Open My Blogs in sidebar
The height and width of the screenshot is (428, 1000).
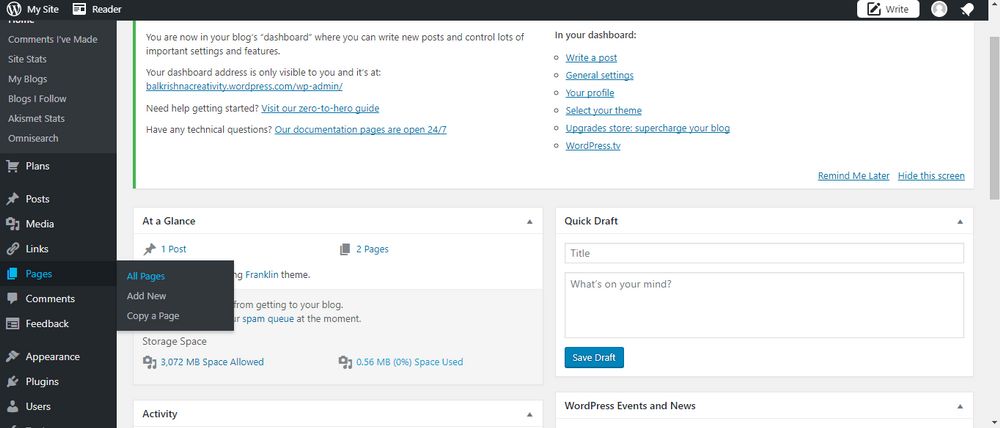(27, 79)
